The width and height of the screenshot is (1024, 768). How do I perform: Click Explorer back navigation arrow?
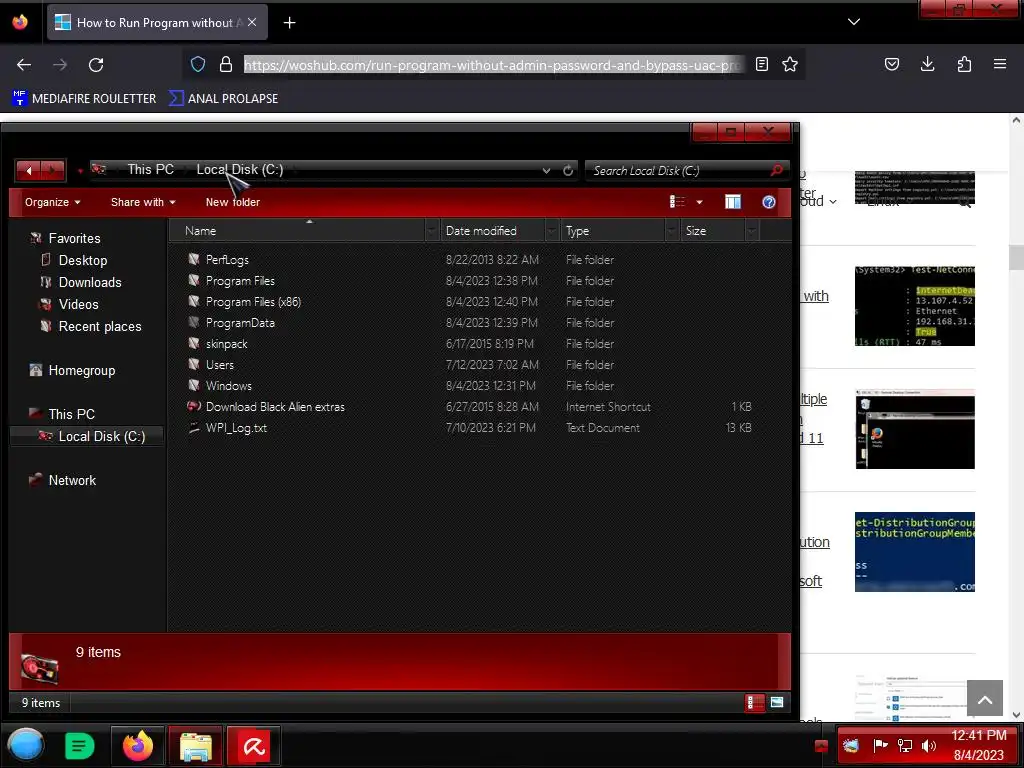pyautogui.click(x=29, y=170)
